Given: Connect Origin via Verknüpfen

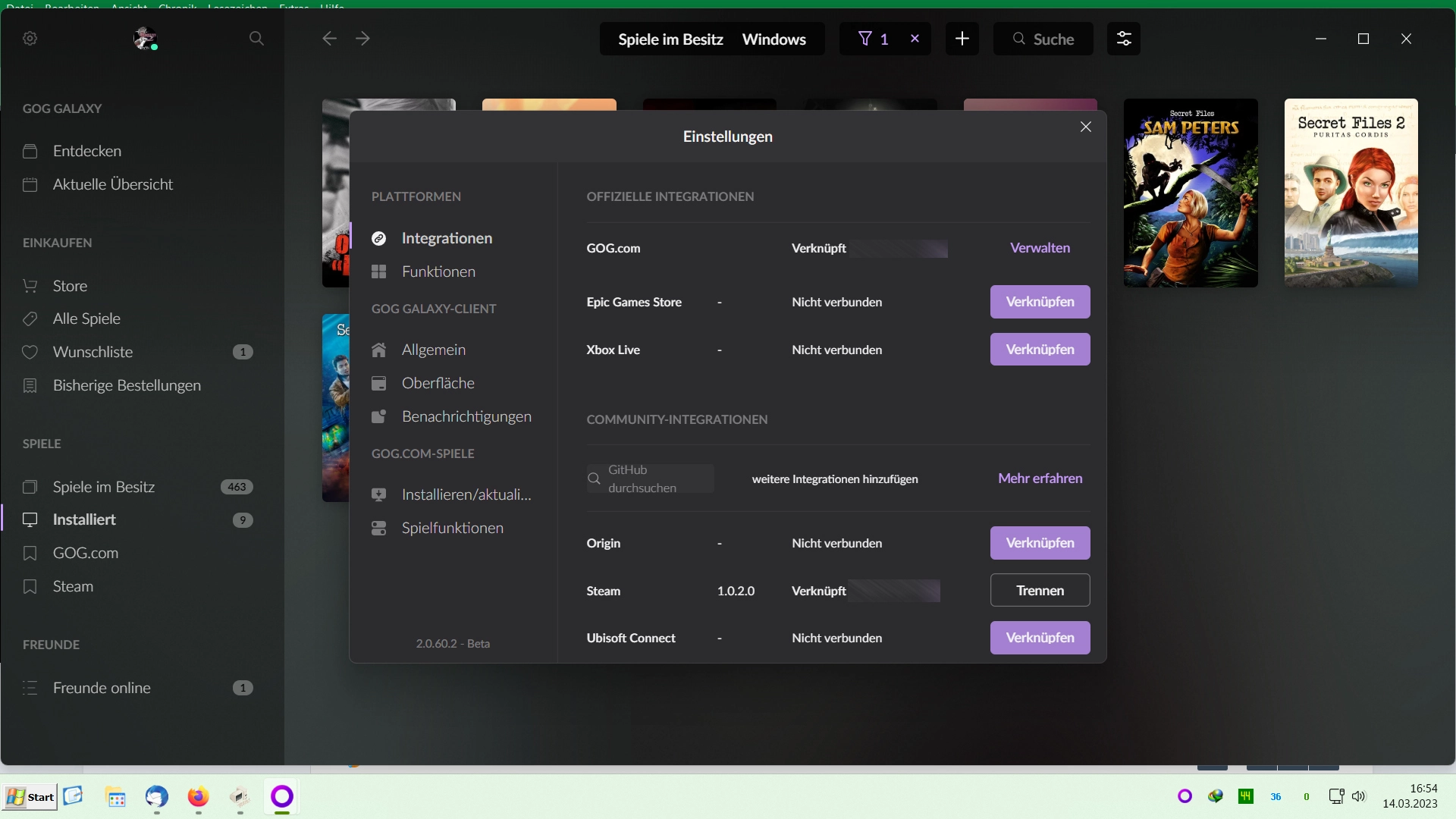Looking at the screenshot, I should pyautogui.click(x=1040, y=543).
